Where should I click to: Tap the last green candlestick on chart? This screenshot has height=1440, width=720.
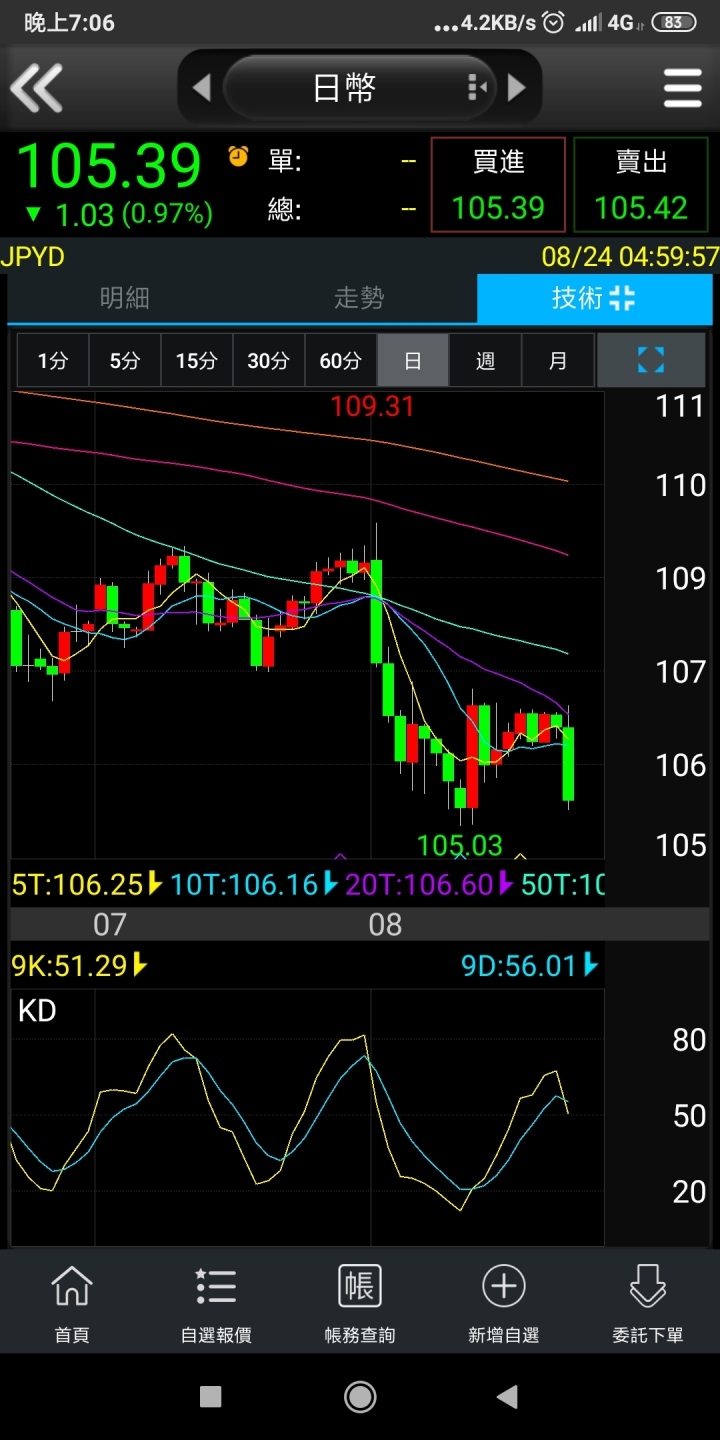pos(569,764)
